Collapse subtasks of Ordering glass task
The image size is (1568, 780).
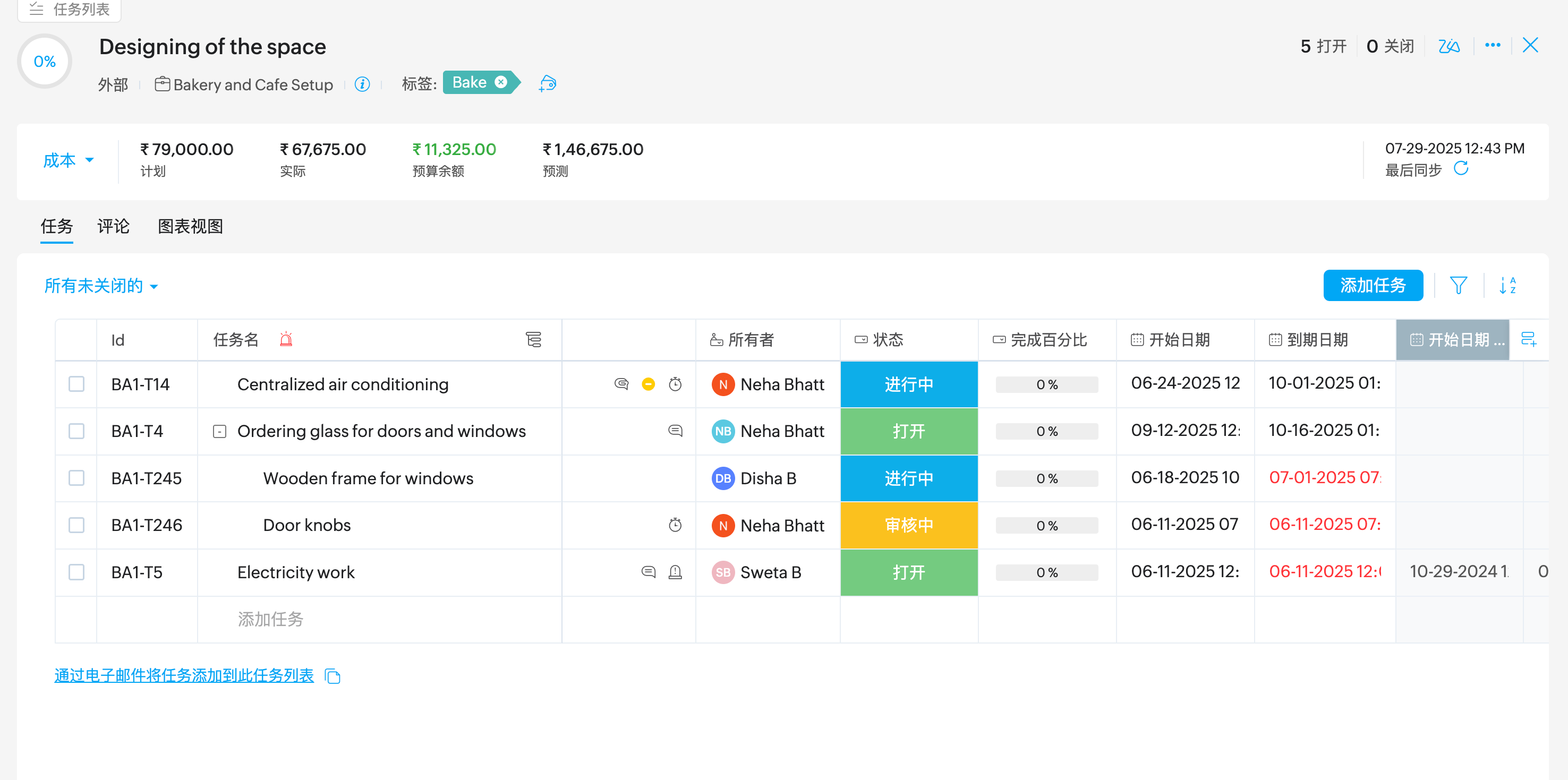pos(220,431)
